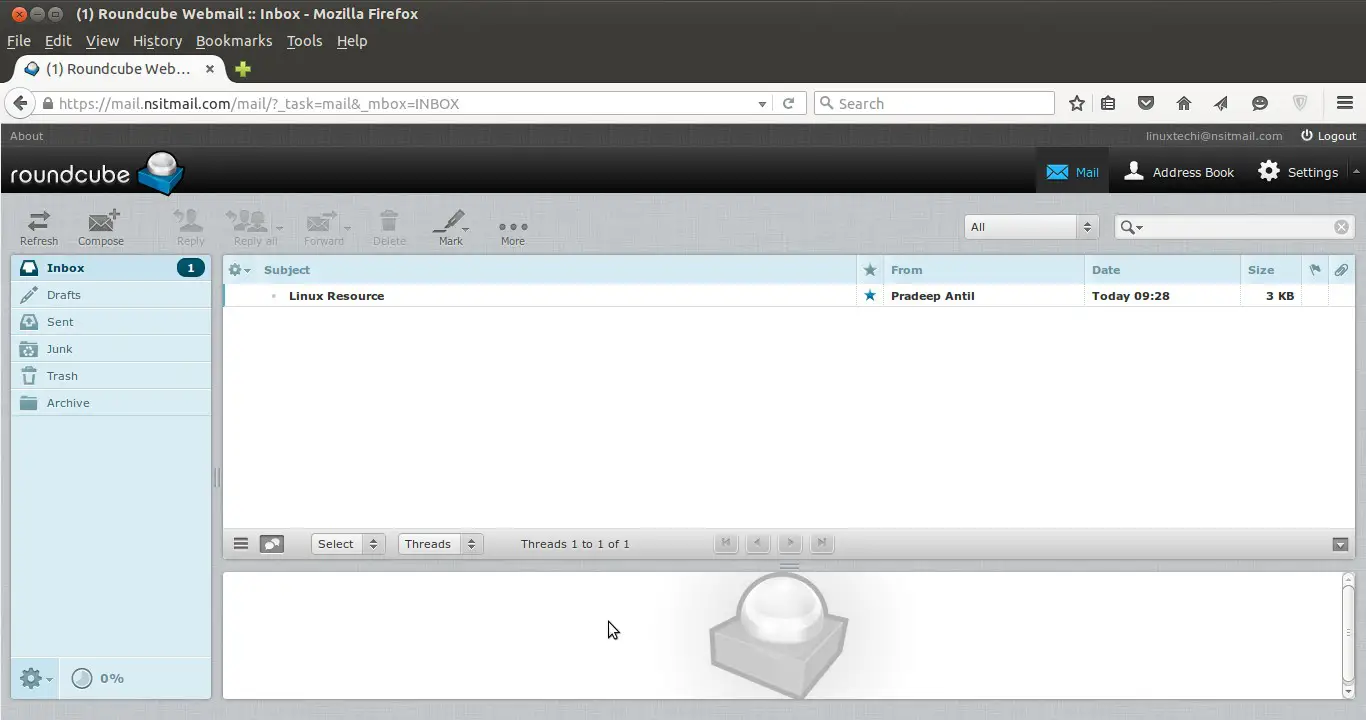Switch to Mail task
This screenshot has width=1366, height=720.
pos(1072,172)
